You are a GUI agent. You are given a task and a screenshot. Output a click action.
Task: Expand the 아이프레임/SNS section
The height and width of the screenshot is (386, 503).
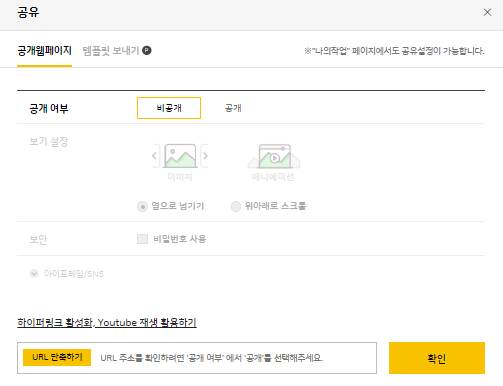[x=34, y=274]
